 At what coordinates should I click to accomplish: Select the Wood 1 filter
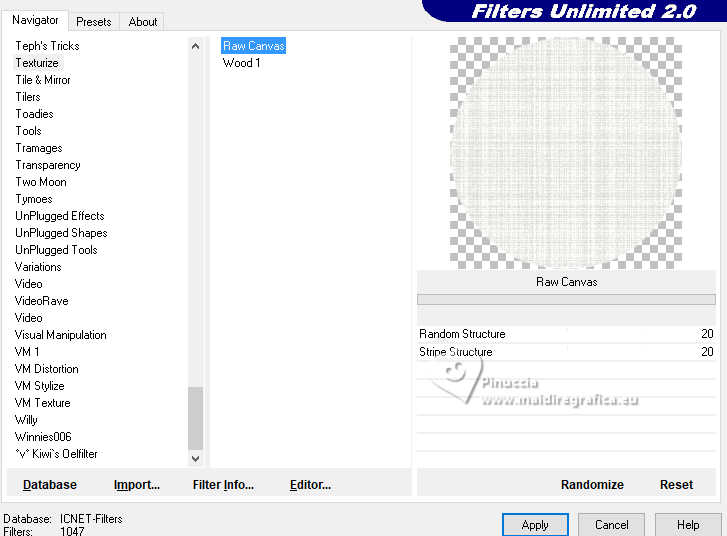coord(241,63)
